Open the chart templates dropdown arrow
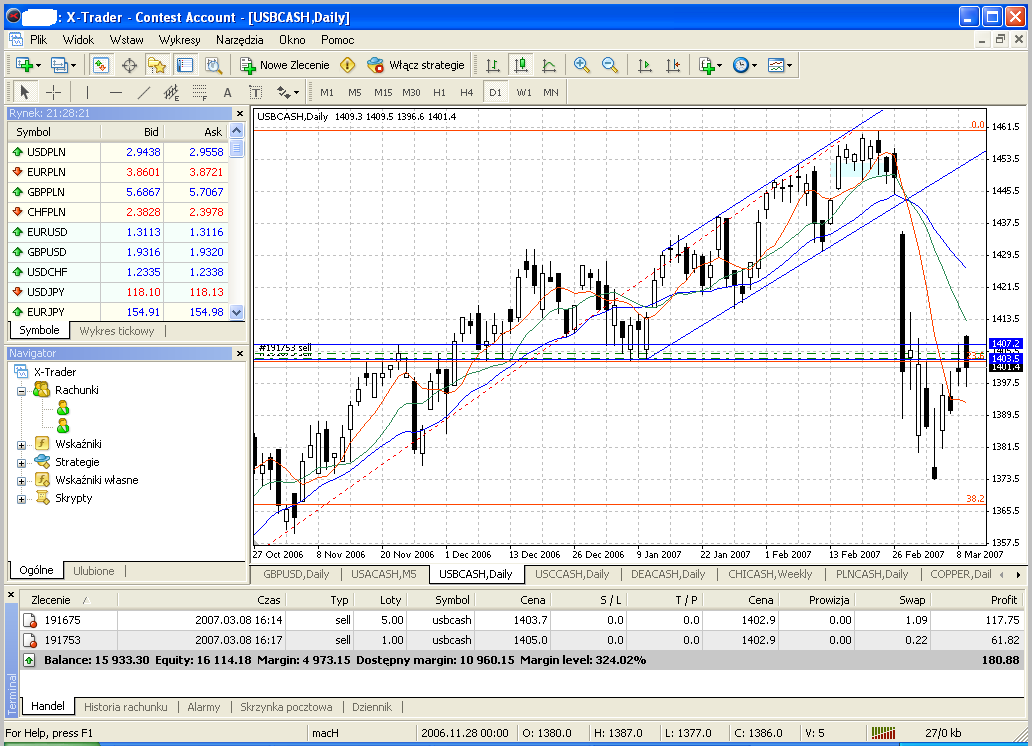 pyautogui.click(x=790, y=66)
